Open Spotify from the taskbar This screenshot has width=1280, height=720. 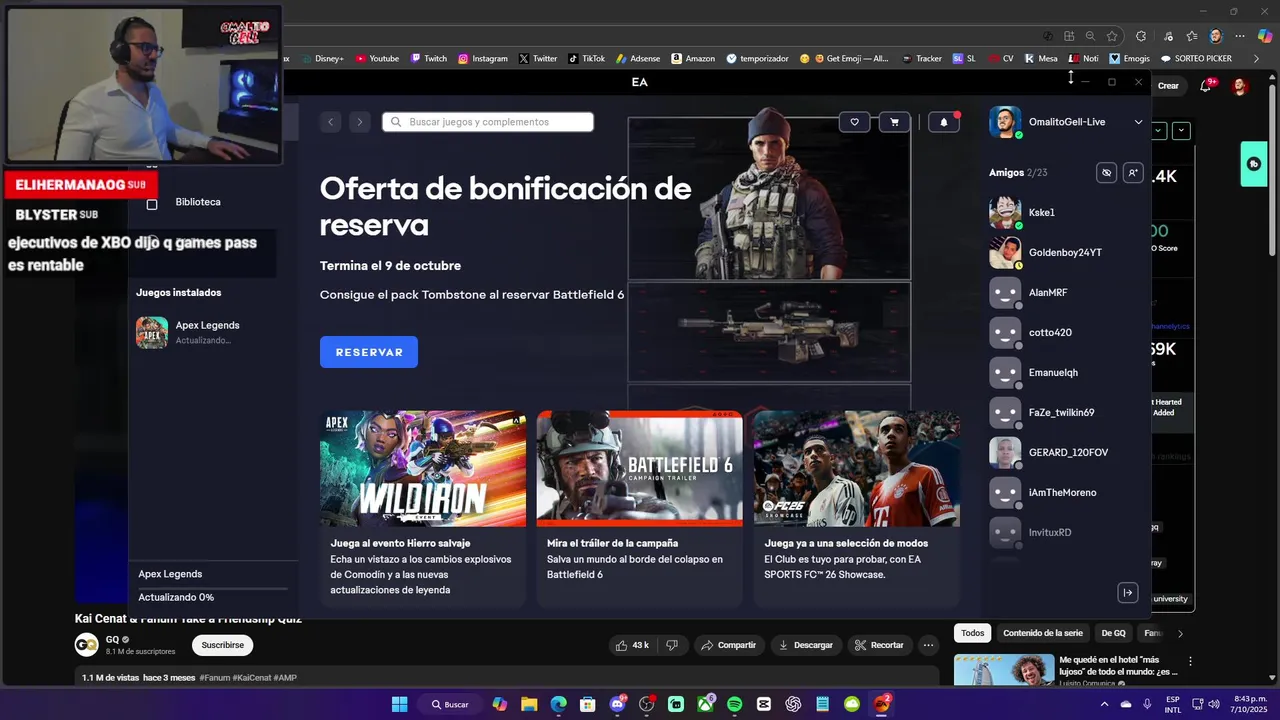[x=735, y=704]
